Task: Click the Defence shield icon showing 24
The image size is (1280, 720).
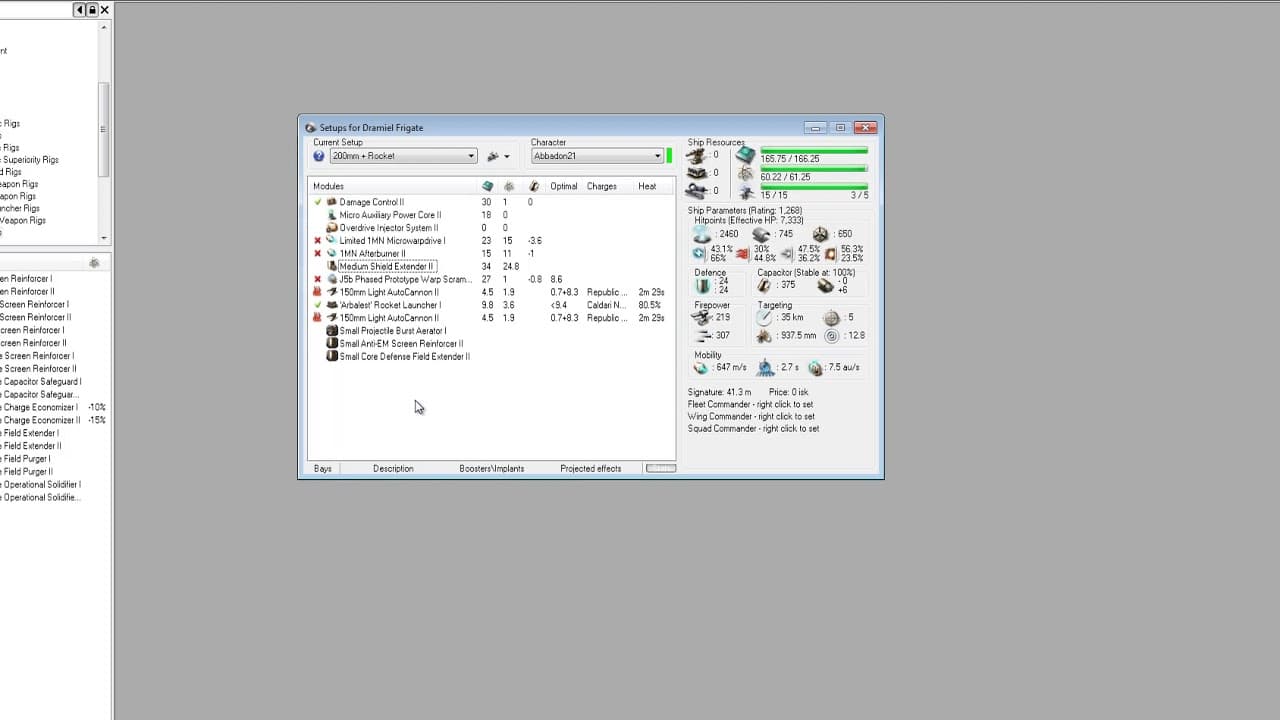Action: (703, 286)
